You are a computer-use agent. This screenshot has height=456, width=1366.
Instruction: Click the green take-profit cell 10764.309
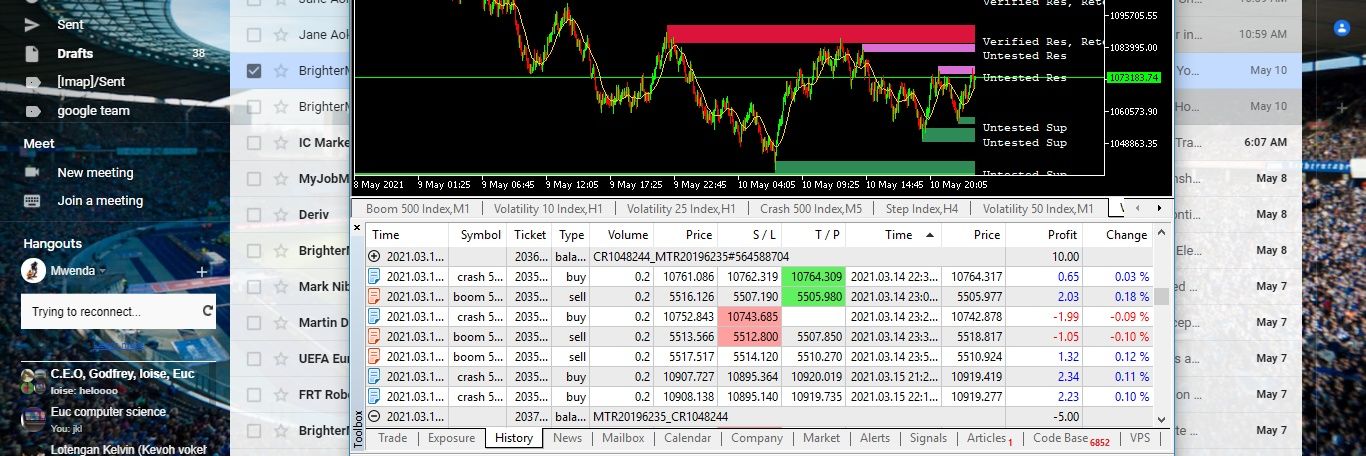coord(815,277)
